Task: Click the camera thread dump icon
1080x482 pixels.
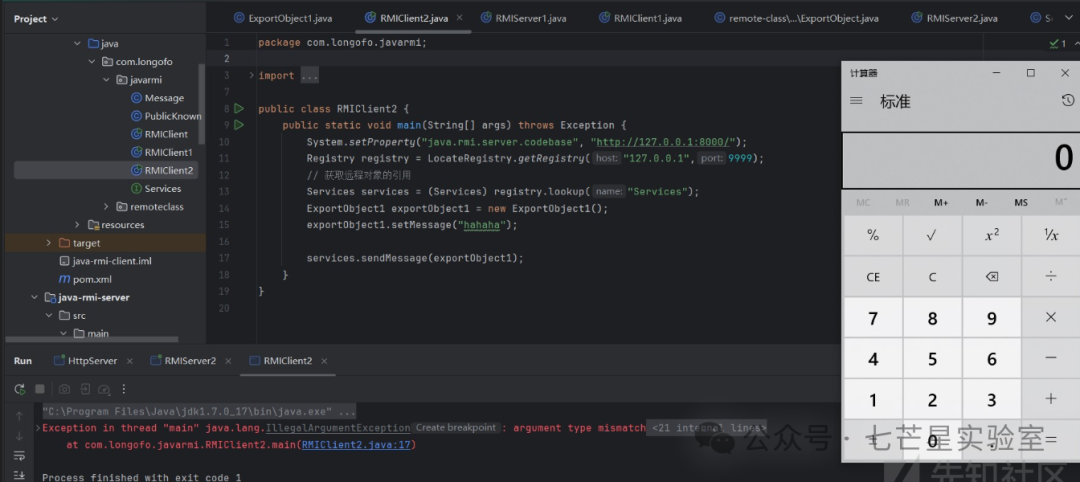Action: click(x=64, y=389)
